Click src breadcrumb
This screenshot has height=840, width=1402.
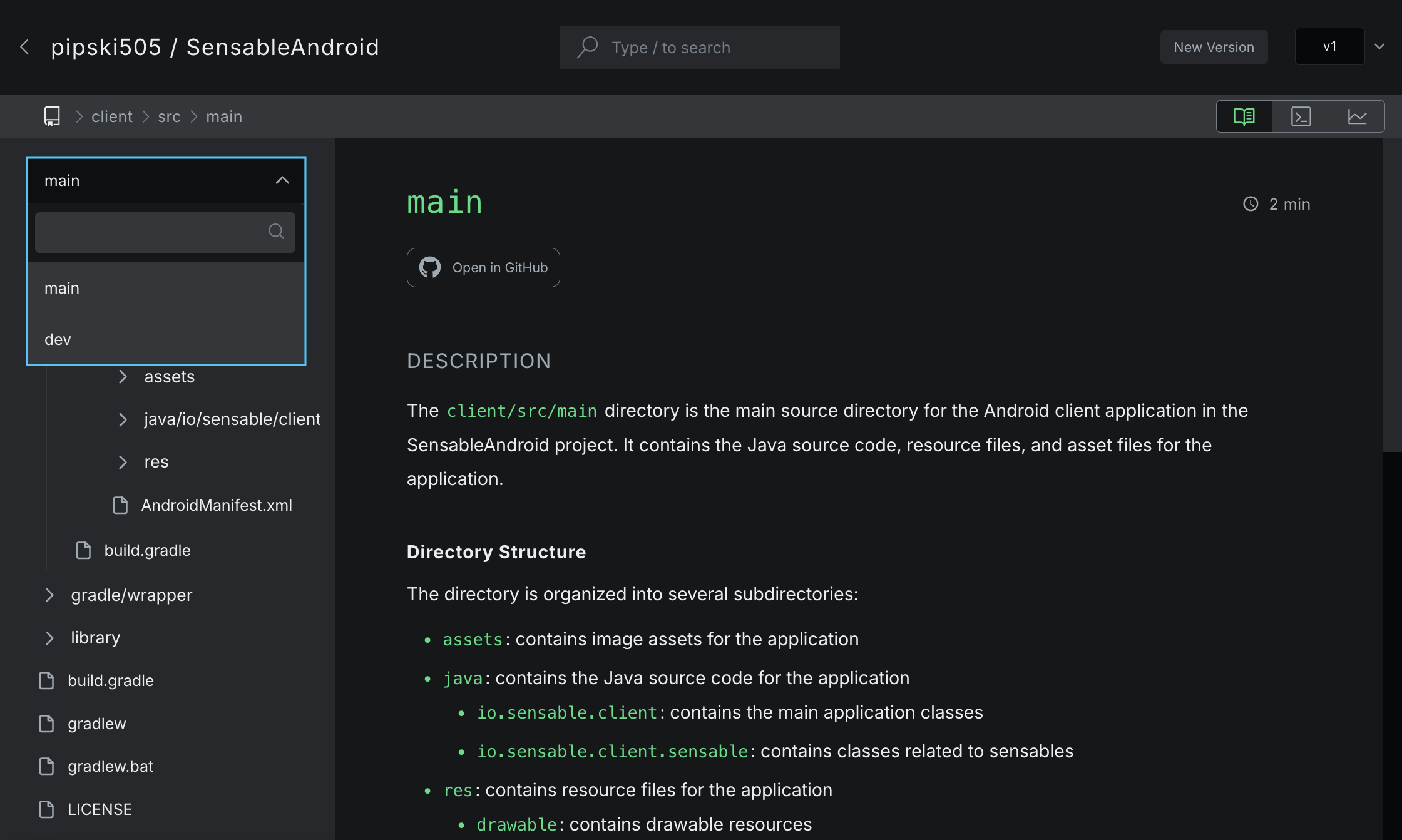[170, 116]
